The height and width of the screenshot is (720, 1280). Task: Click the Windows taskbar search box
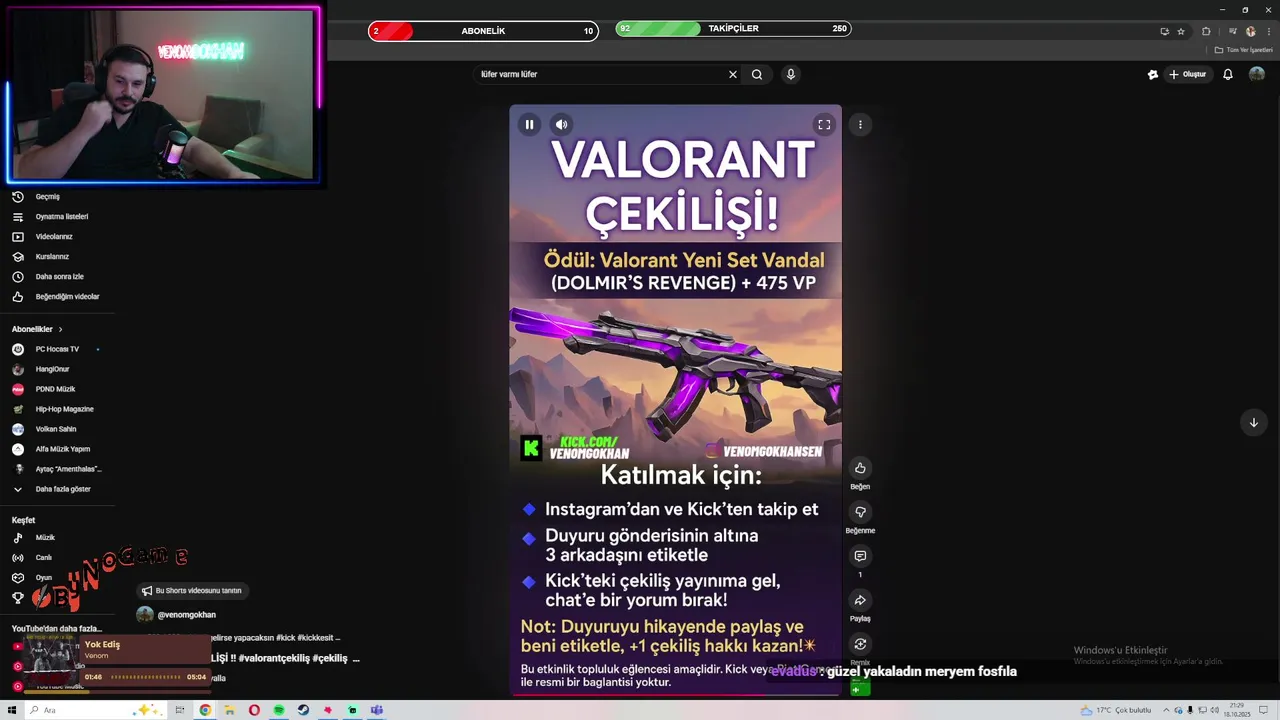click(x=95, y=710)
